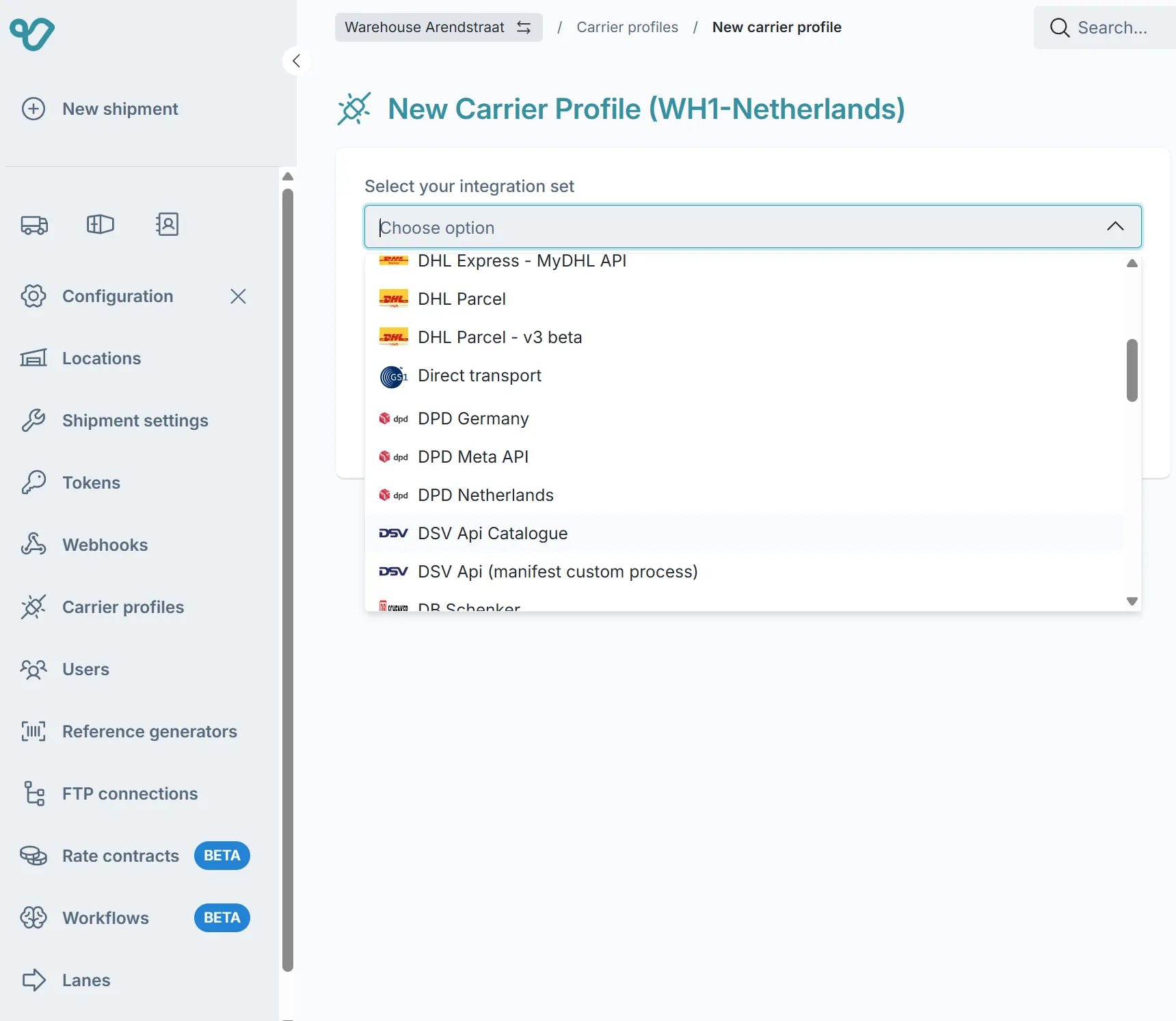Click the Tokens key icon
The width and height of the screenshot is (1176, 1021).
tap(34, 482)
